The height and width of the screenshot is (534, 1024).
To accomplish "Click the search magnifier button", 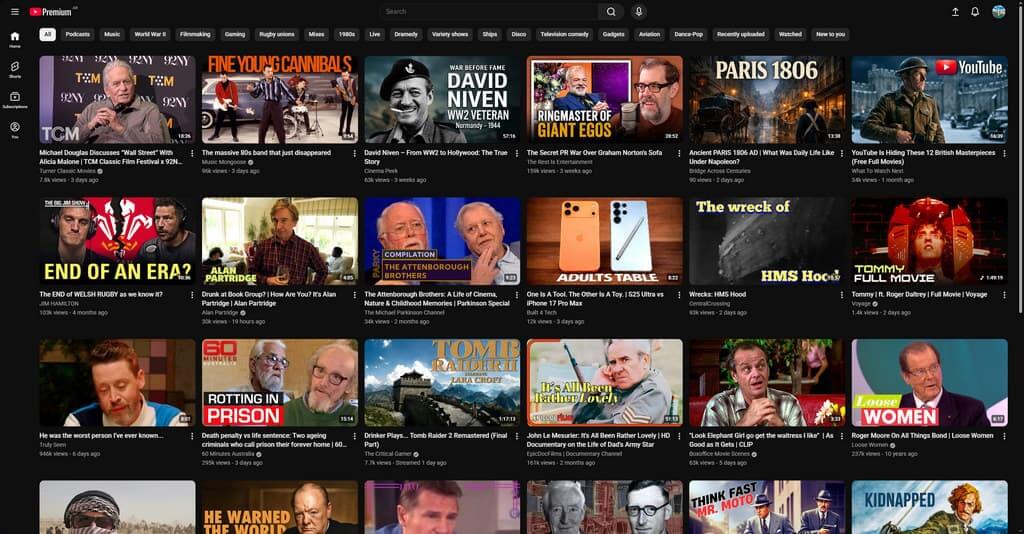I will click(611, 12).
